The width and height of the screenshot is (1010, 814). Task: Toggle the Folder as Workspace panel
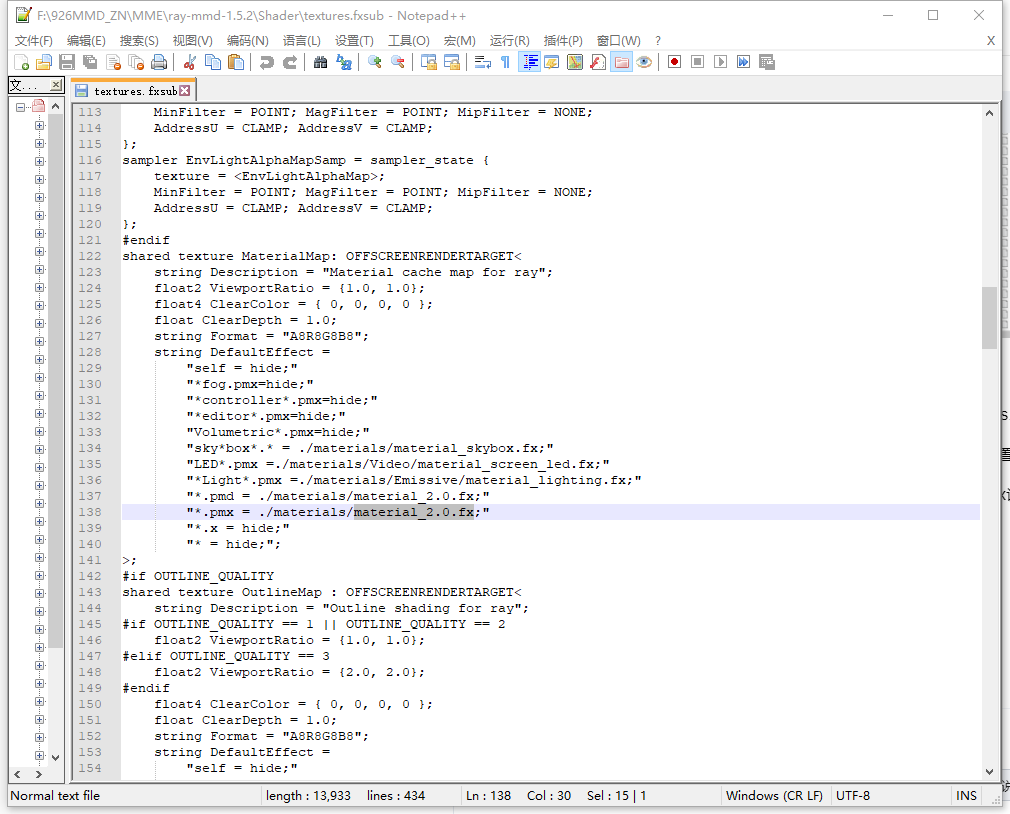coord(621,62)
